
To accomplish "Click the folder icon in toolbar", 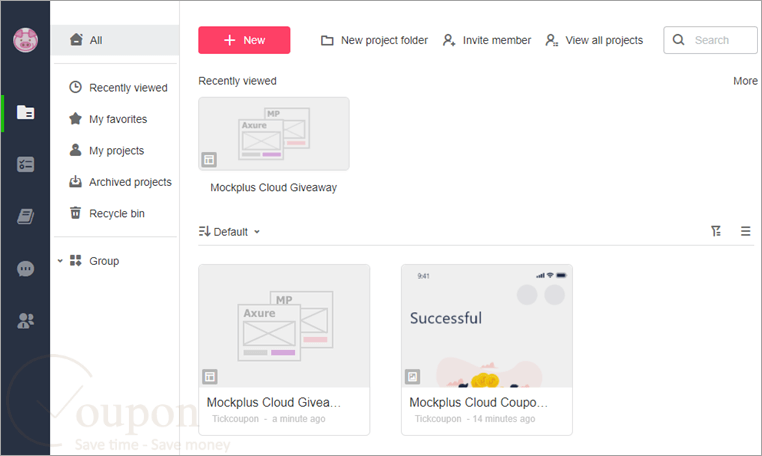I will tap(327, 40).
